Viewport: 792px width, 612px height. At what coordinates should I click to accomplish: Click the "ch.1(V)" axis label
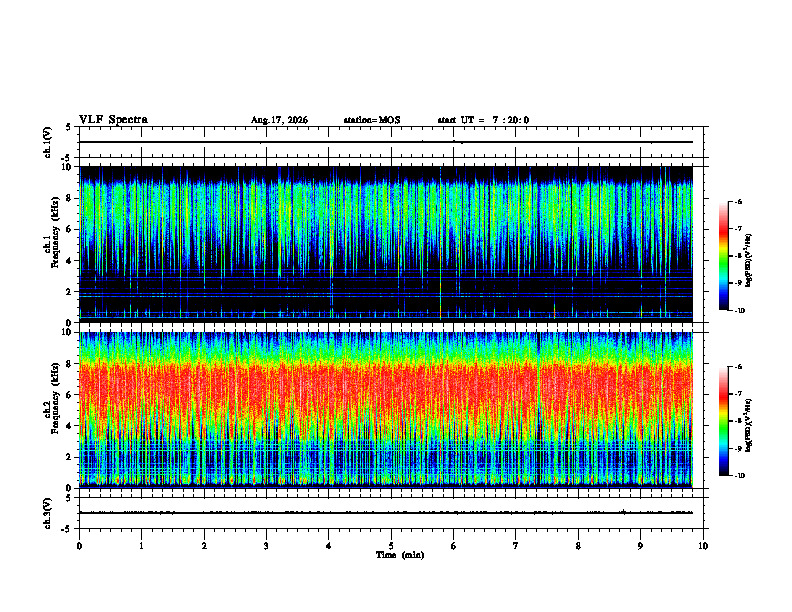coord(48,142)
